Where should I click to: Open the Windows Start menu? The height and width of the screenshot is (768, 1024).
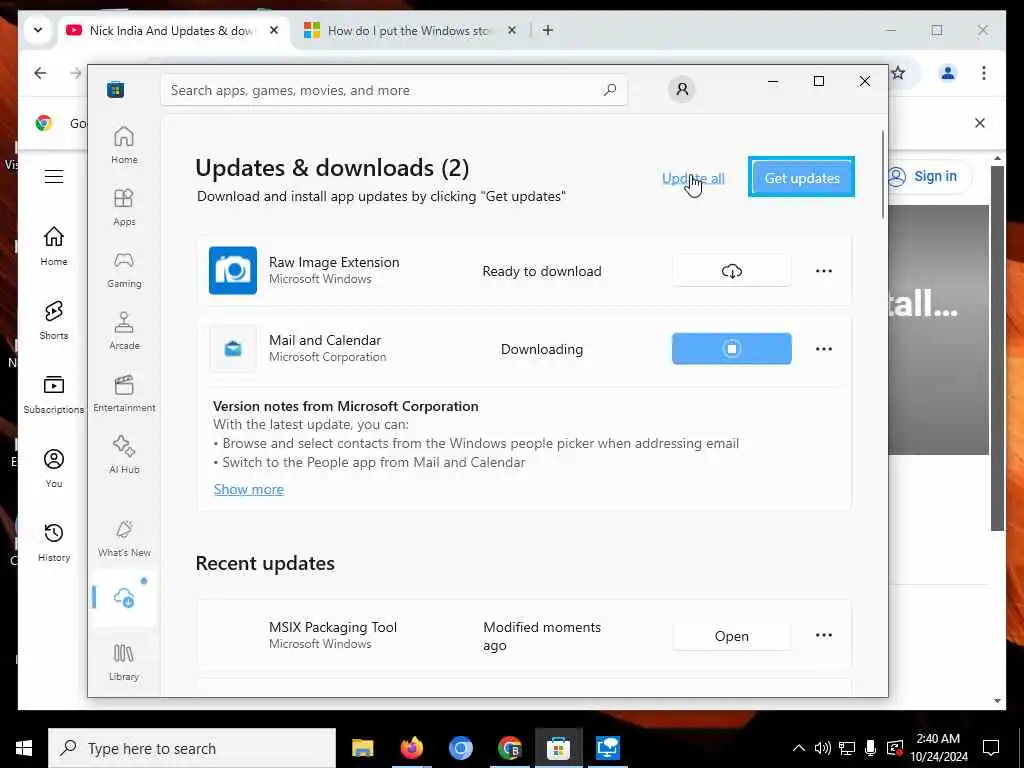(x=24, y=748)
